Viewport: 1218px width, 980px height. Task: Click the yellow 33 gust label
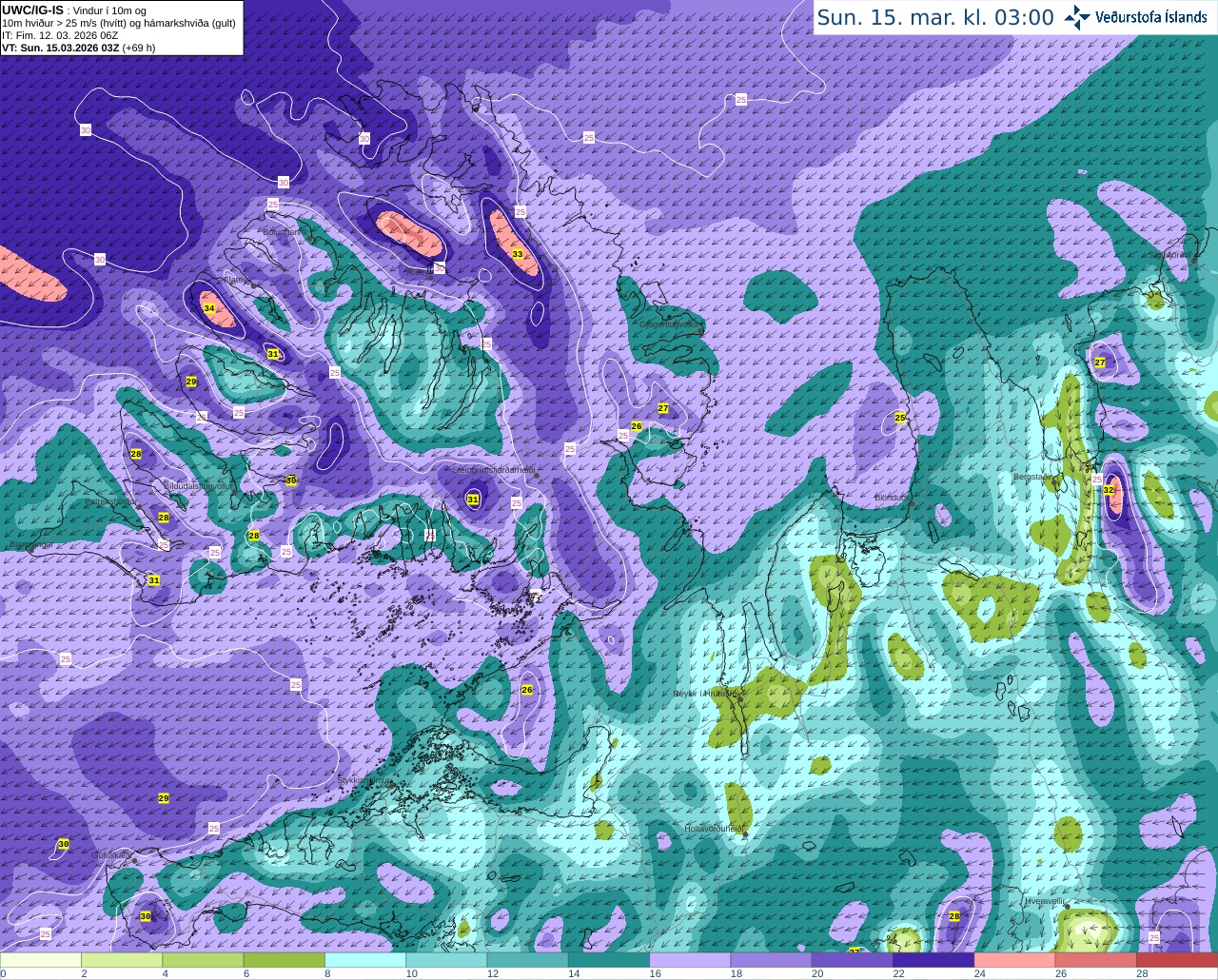(518, 254)
